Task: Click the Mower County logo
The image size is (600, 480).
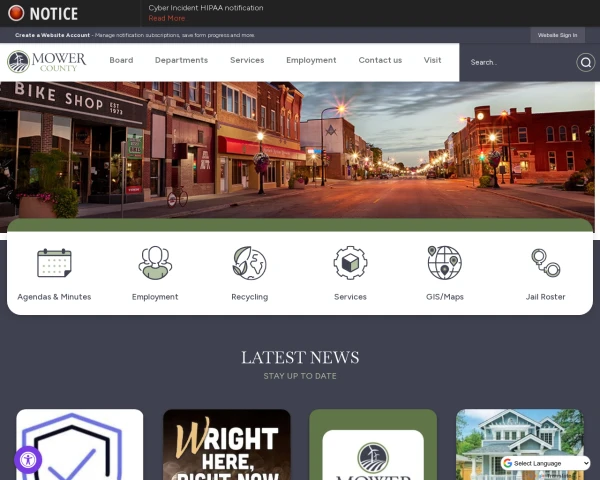Action: coord(47,62)
